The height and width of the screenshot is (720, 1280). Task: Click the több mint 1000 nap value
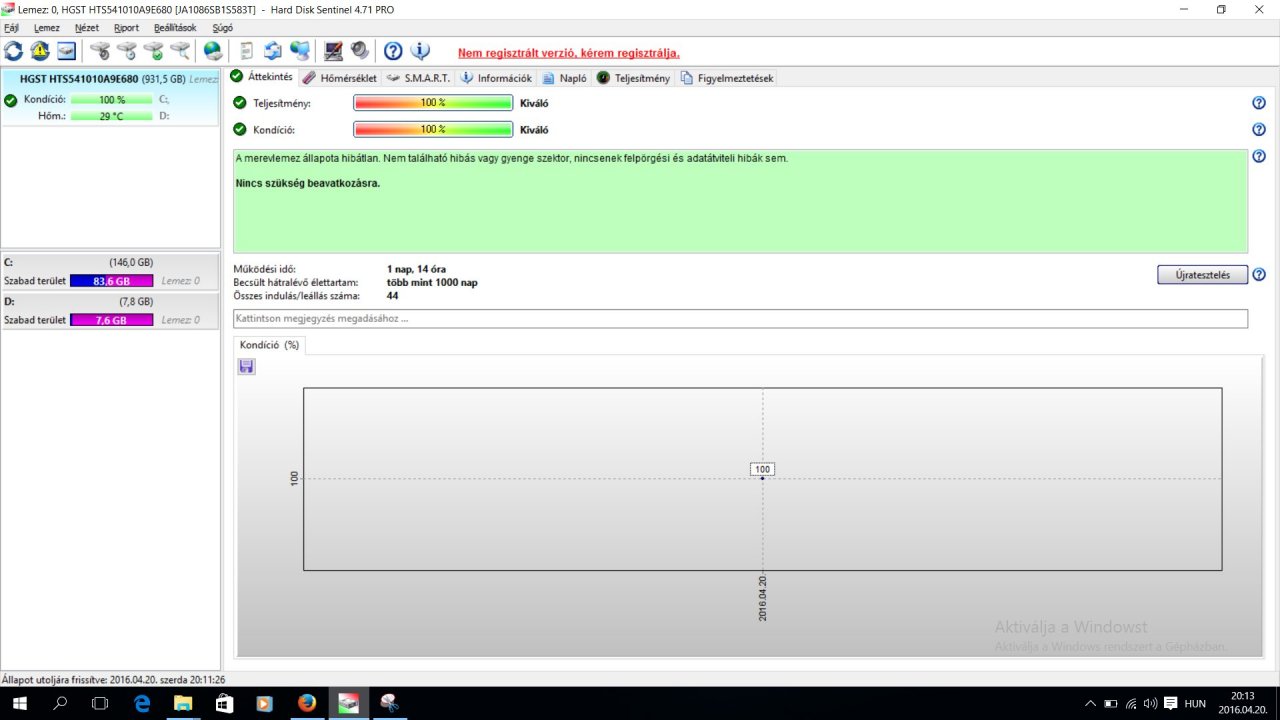point(432,282)
